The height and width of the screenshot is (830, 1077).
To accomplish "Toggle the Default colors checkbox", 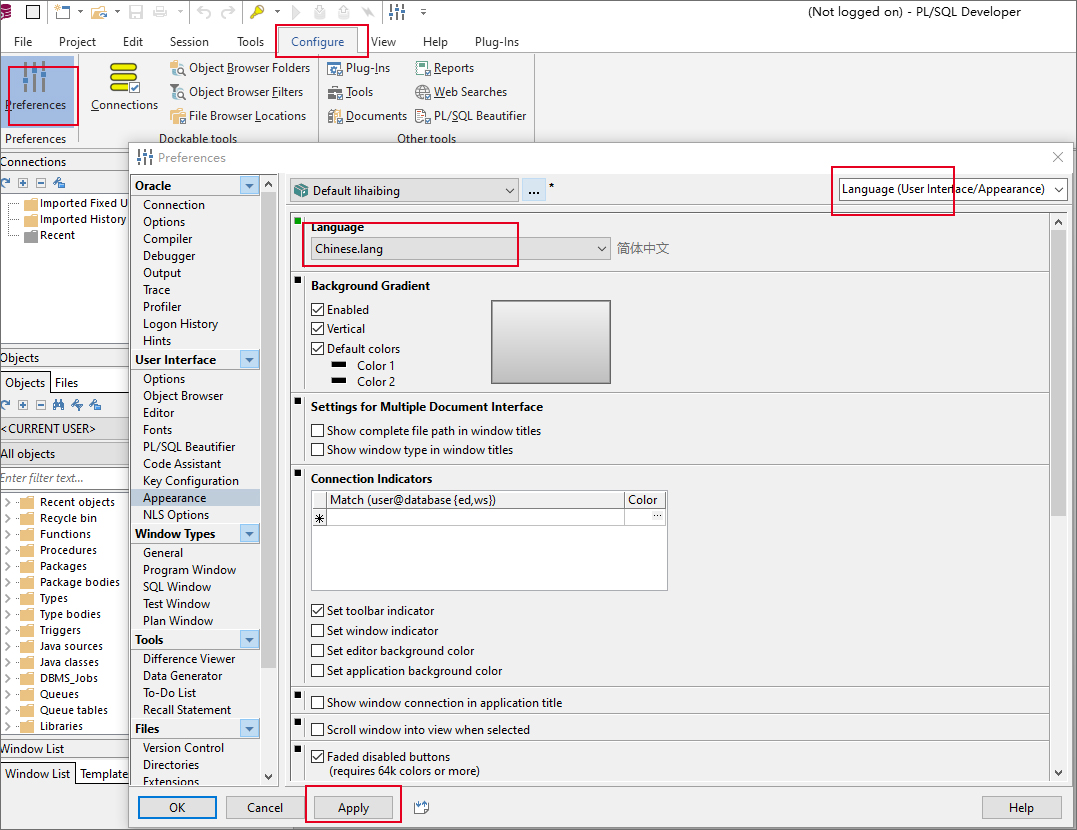I will pos(317,349).
